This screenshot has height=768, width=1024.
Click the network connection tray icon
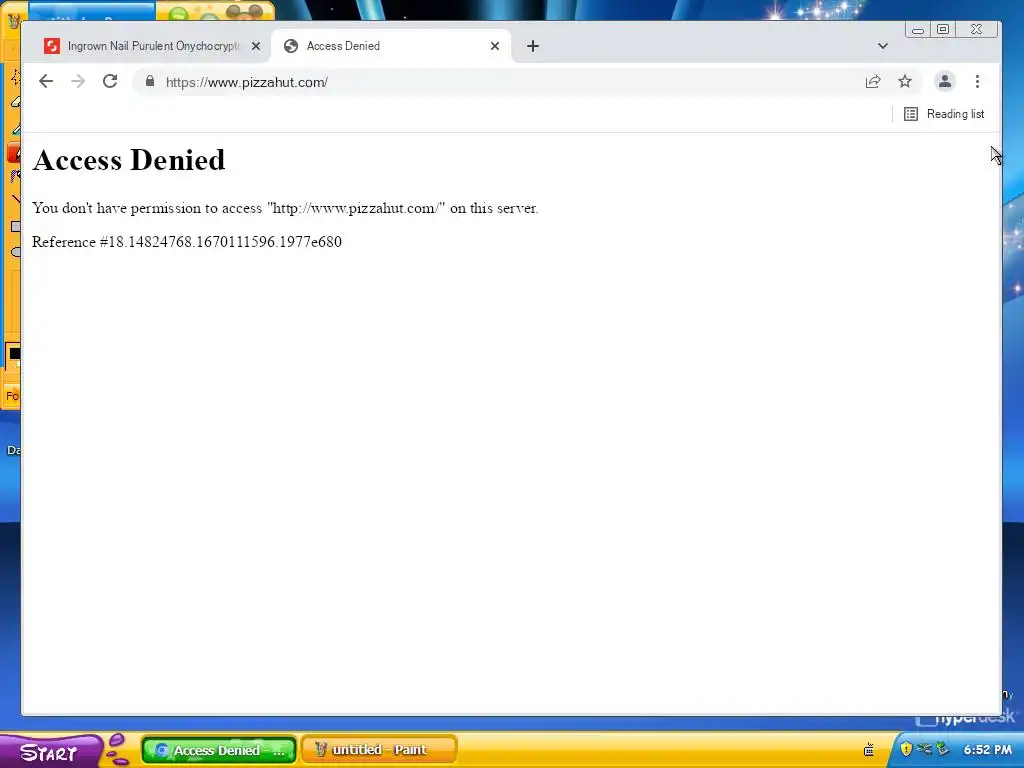(924, 748)
